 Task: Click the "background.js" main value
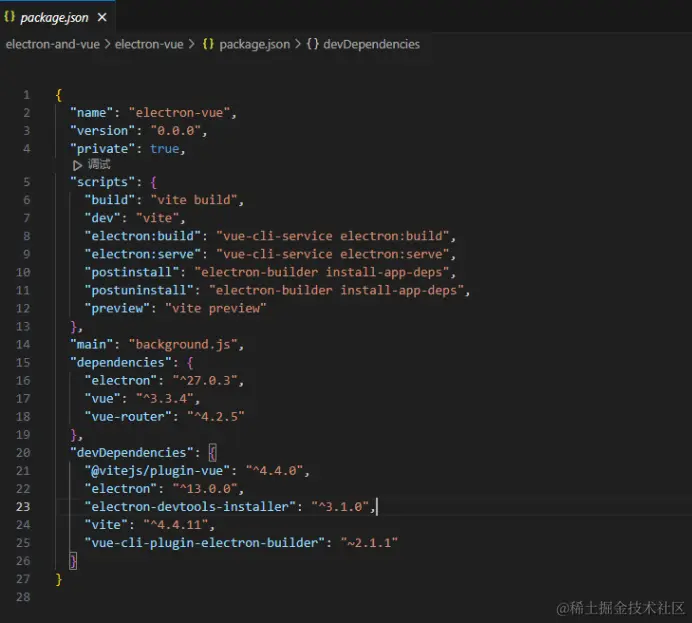point(183,345)
